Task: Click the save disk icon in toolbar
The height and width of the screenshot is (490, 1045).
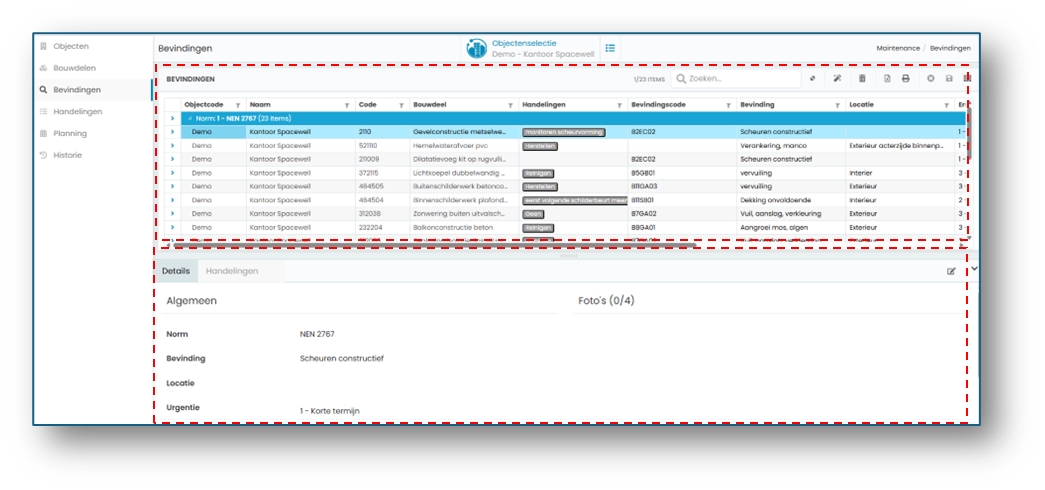Action: (x=949, y=79)
